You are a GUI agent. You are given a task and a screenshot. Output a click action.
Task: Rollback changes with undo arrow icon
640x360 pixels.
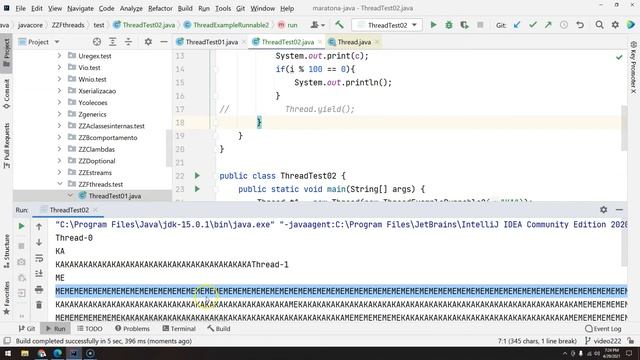point(580,25)
